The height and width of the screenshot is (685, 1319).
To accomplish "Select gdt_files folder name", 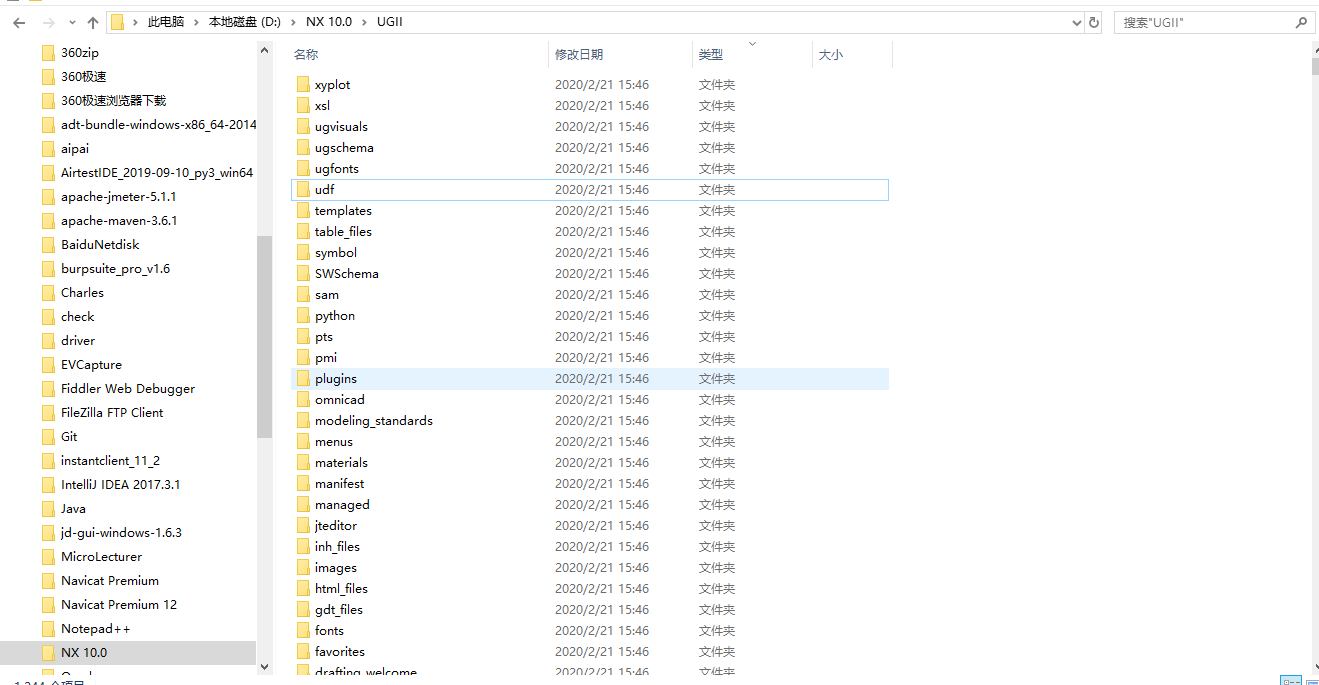I will [x=339, y=610].
